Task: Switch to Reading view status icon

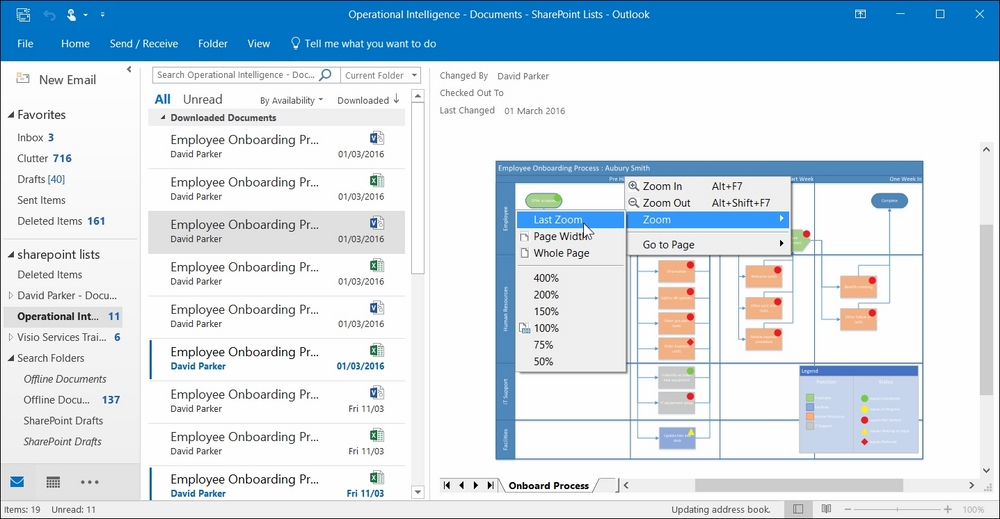Action: pyautogui.click(x=827, y=509)
